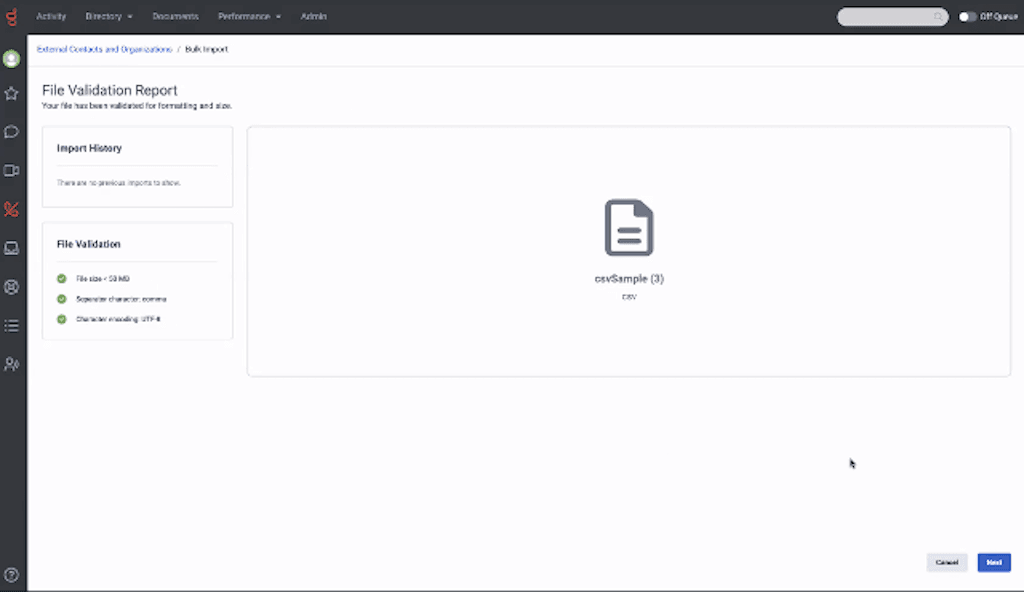Open the chat messages panel
1024x592 pixels.
11,131
